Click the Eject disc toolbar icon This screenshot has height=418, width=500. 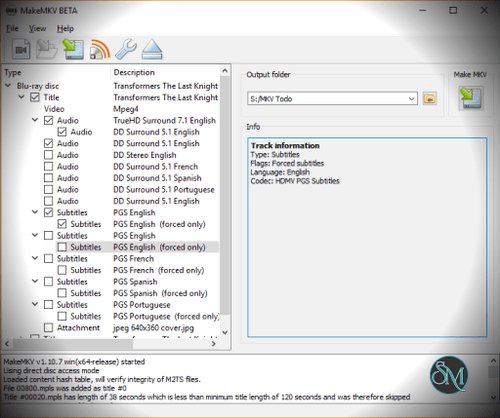tap(152, 49)
